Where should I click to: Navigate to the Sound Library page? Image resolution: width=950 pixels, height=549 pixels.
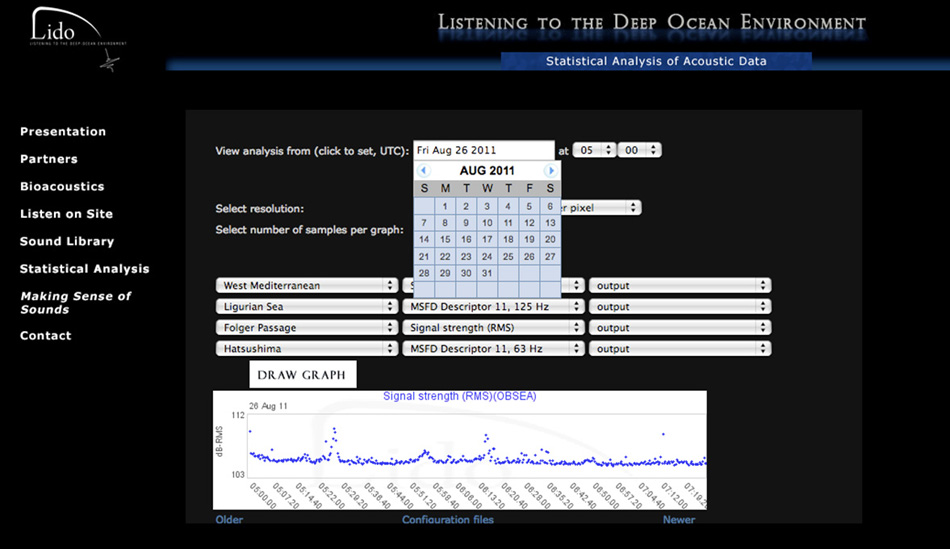tap(67, 242)
